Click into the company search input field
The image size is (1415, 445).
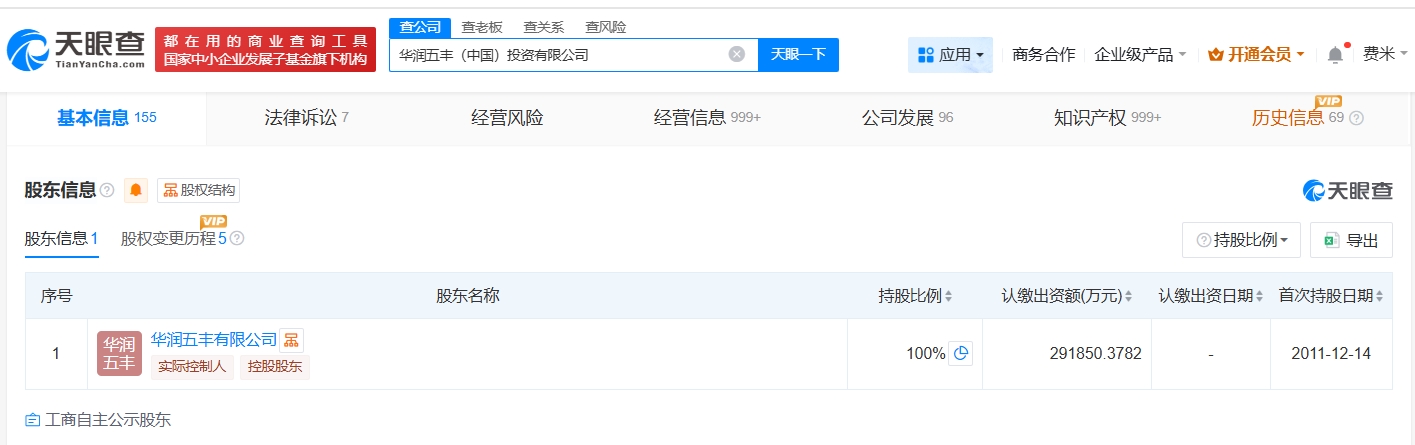point(555,55)
